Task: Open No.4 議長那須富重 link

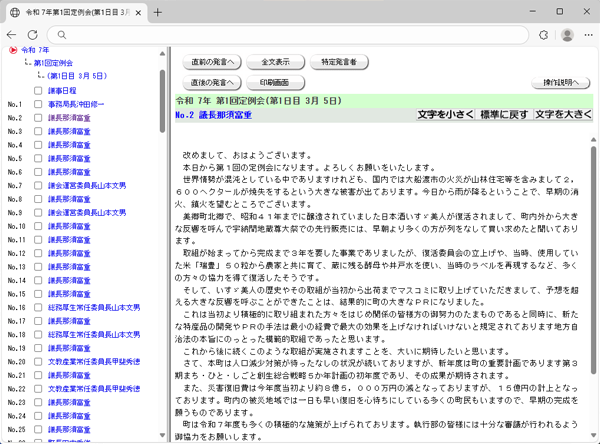Action: click(69, 145)
